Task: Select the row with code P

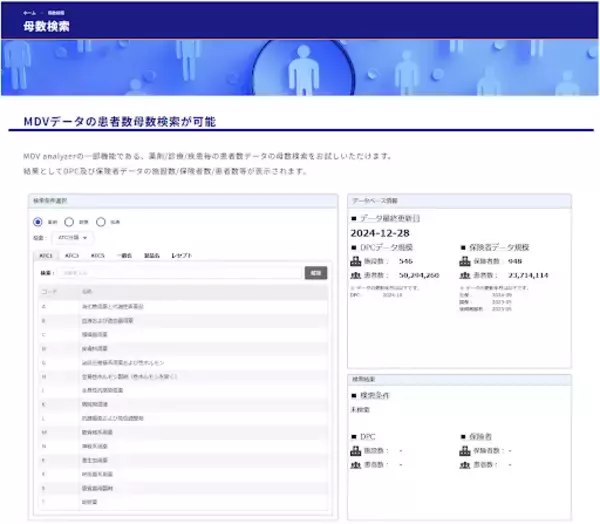Action: click(183, 460)
